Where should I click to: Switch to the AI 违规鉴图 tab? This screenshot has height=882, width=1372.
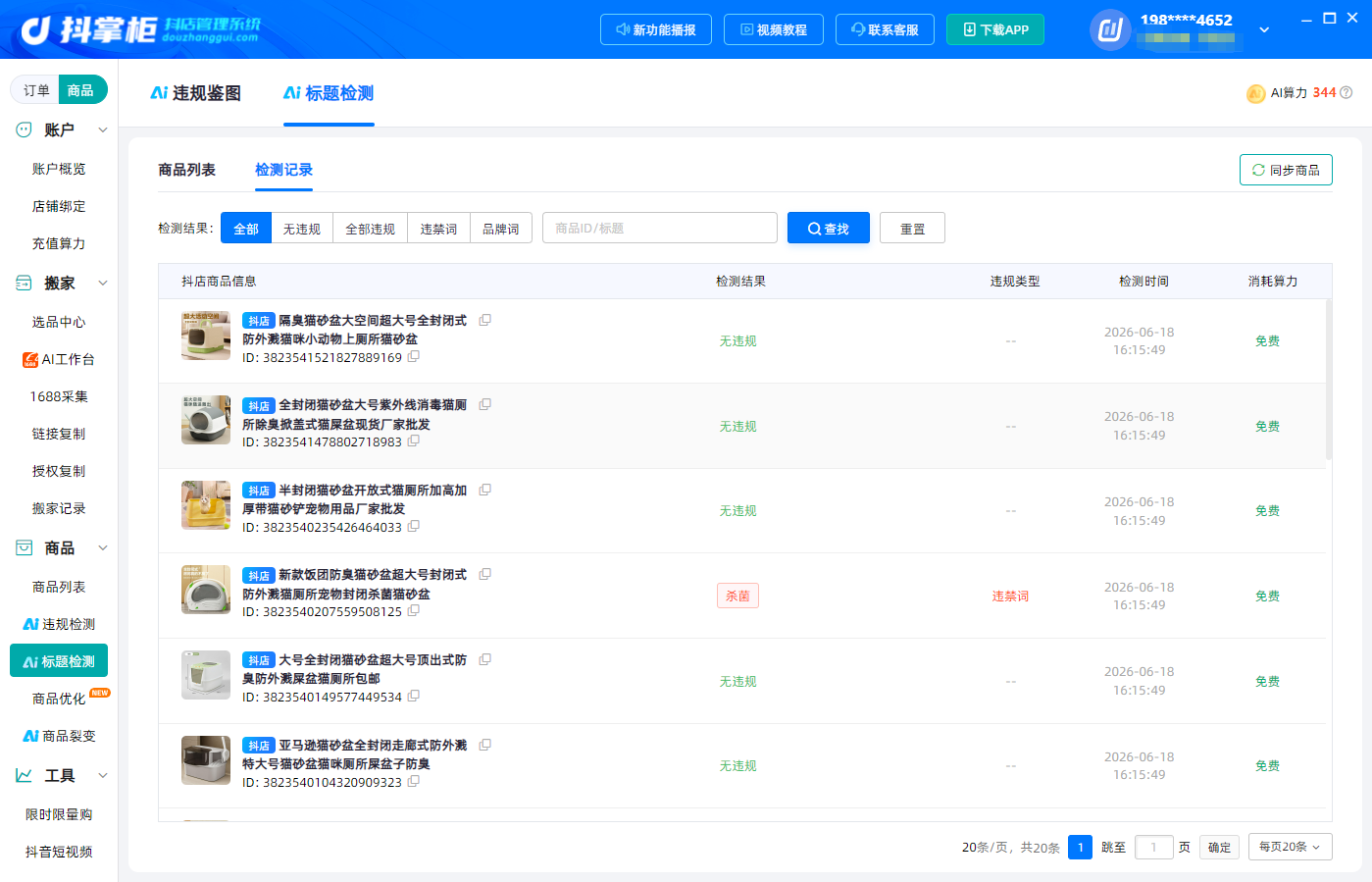tap(195, 93)
